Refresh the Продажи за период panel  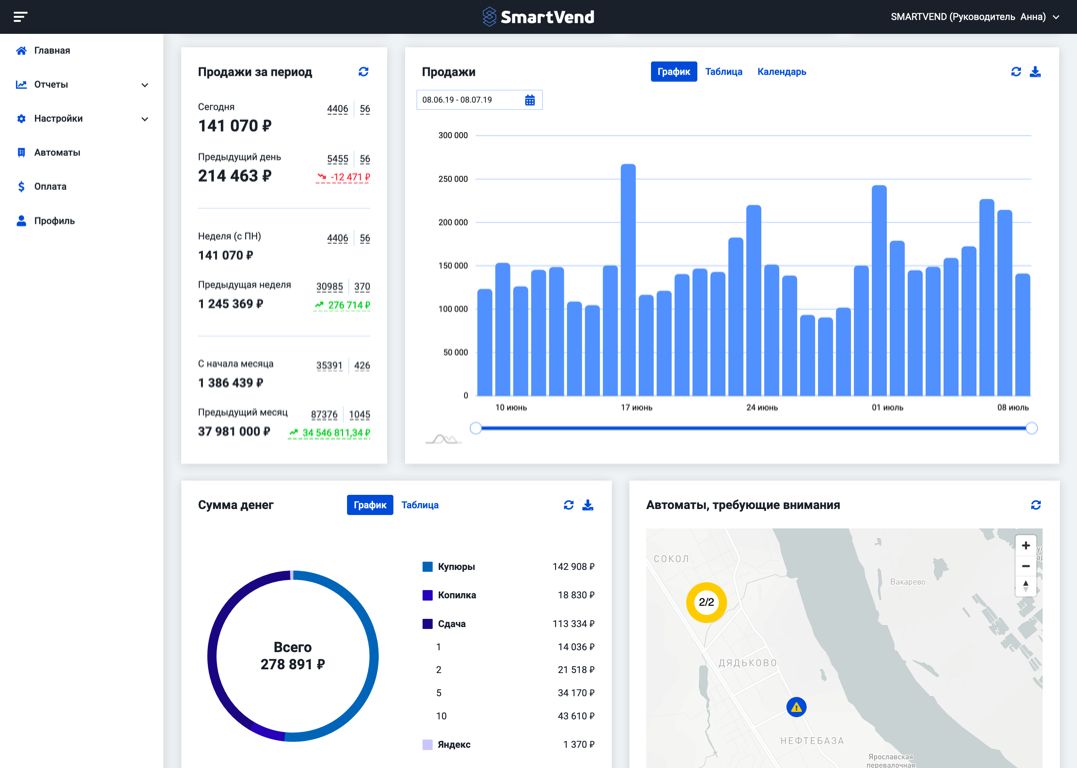363,72
